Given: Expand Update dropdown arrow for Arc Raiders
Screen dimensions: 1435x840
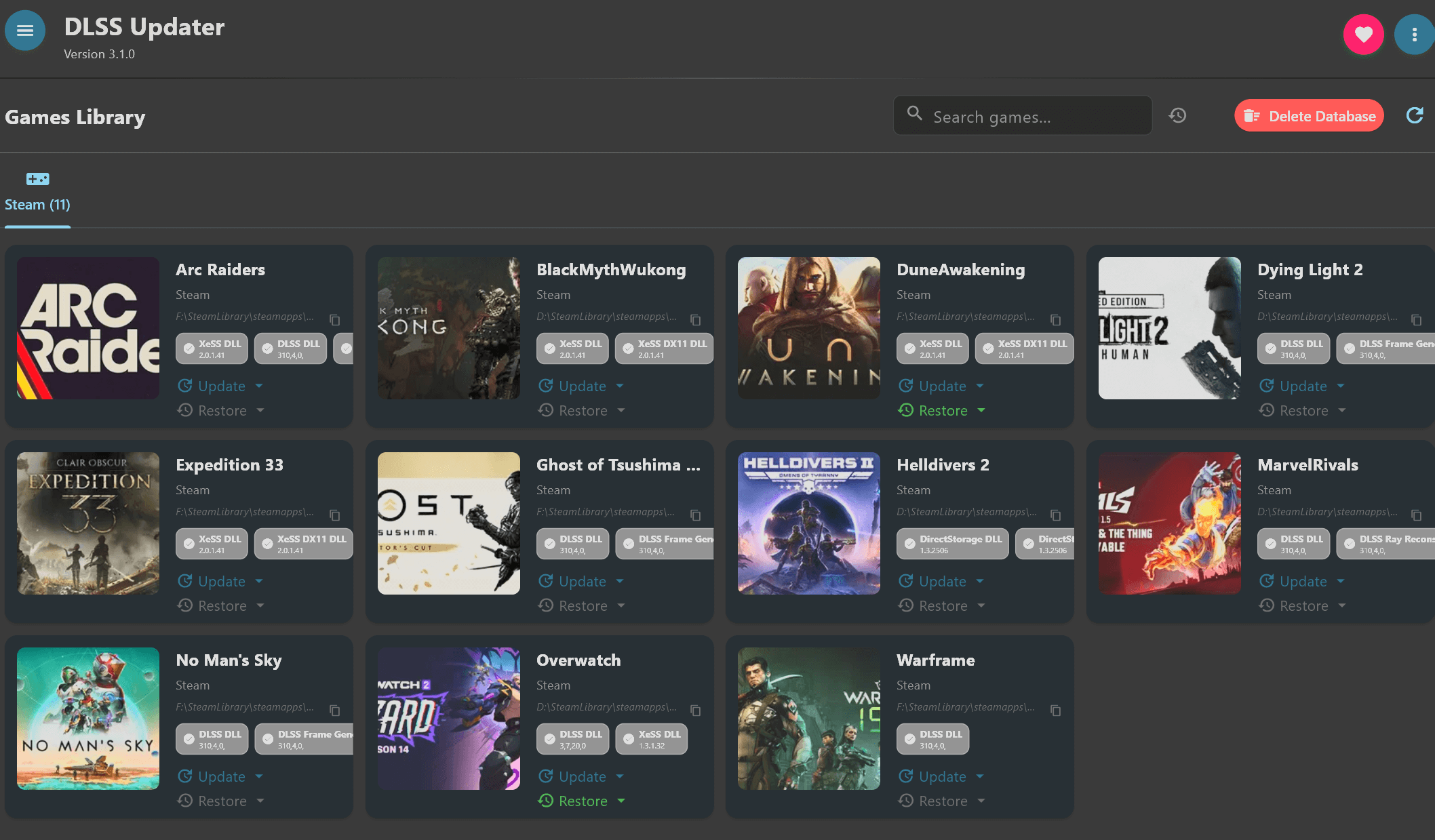Looking at the screenshot, I should click(259, 386).
